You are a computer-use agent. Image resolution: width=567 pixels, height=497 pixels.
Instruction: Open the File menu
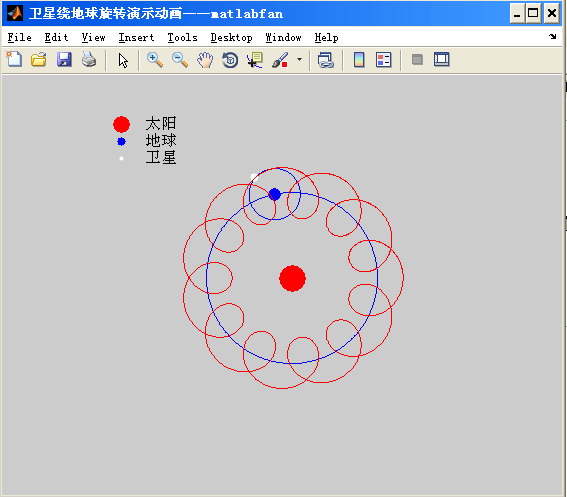coord(20,37)
